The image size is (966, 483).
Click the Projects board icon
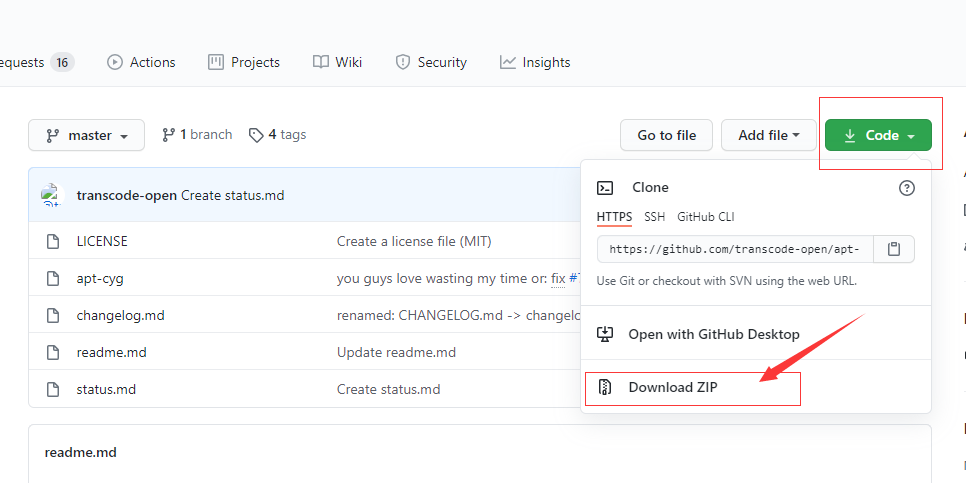point(216,62)
